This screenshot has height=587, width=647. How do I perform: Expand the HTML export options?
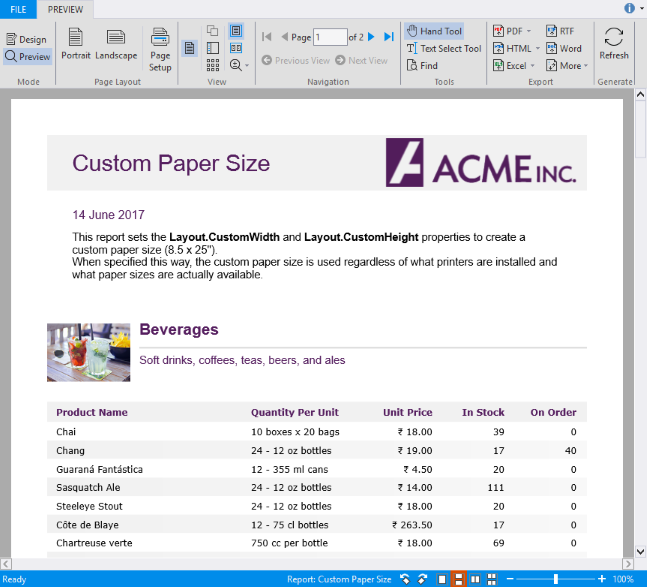(x=538, y=48)
